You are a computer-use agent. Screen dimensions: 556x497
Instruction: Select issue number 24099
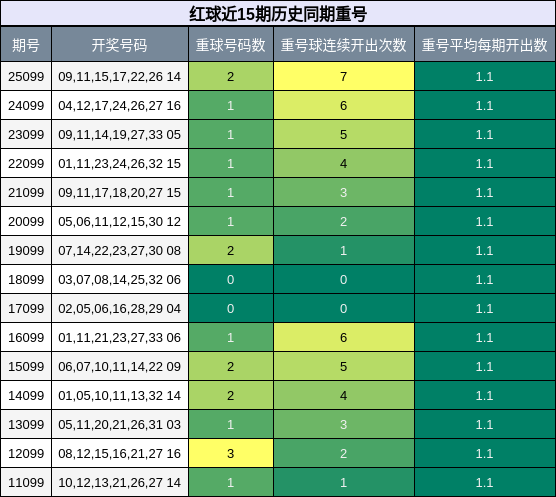[x=26, y=106]
